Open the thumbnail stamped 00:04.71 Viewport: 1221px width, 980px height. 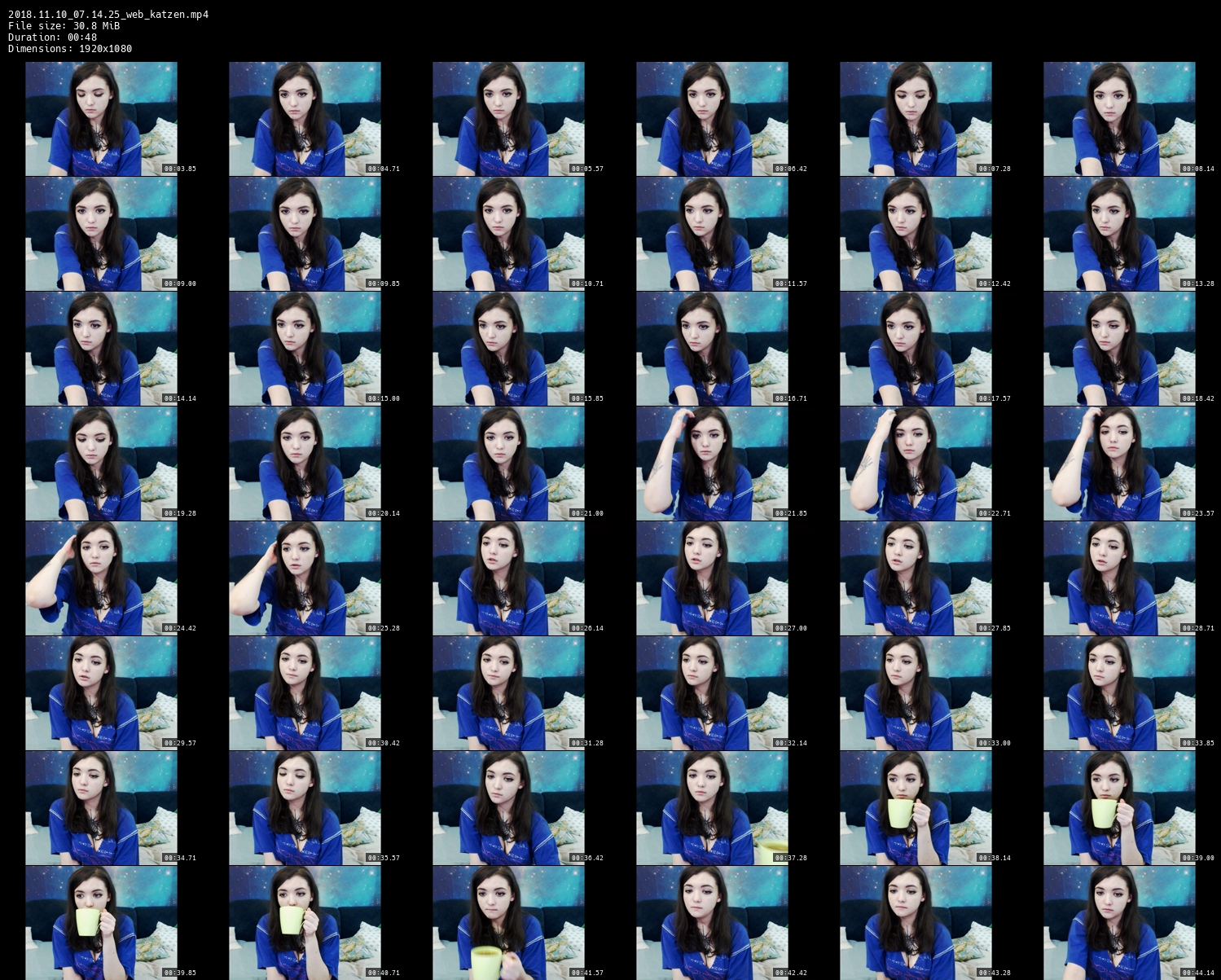tap(305, 119)
